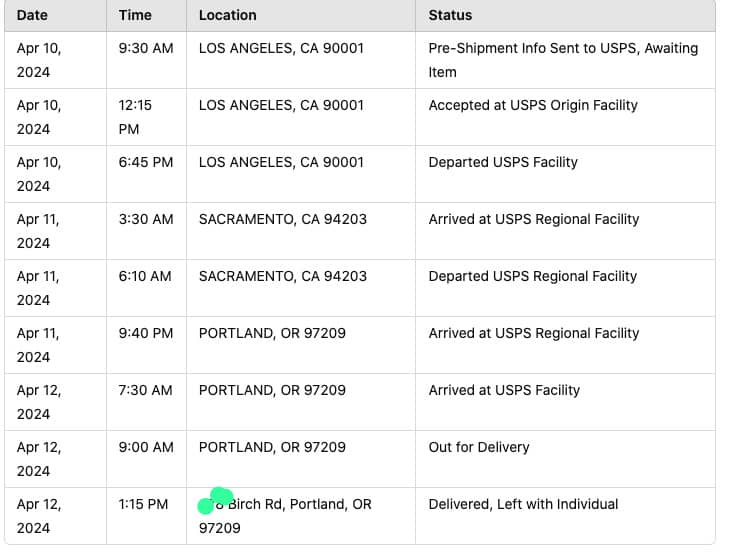Click the 9:00 AM time cell
Viewport: 729px width, 552px height.
coord(145,447)
